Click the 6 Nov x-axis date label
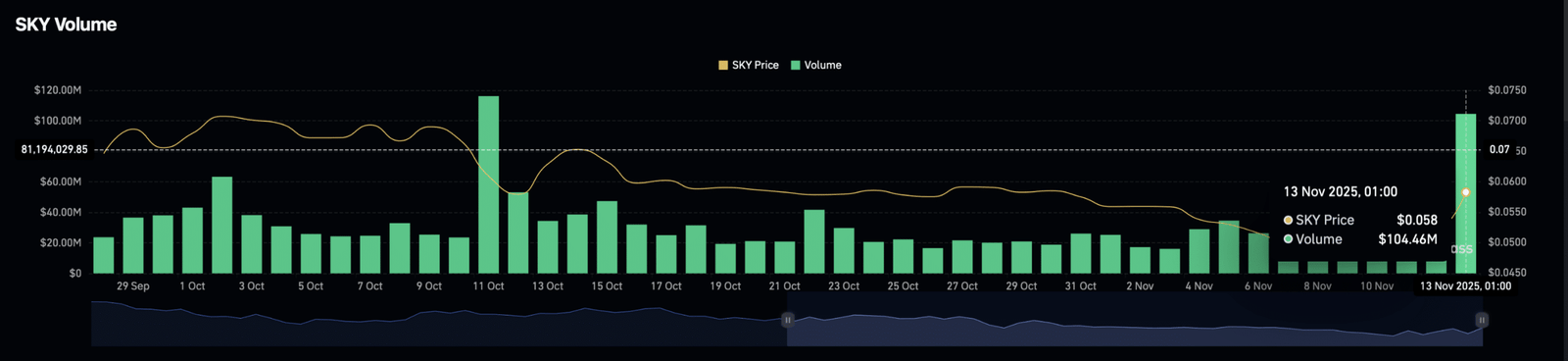The height and width of the screenshot is (361, 1568). [1258, 286]
